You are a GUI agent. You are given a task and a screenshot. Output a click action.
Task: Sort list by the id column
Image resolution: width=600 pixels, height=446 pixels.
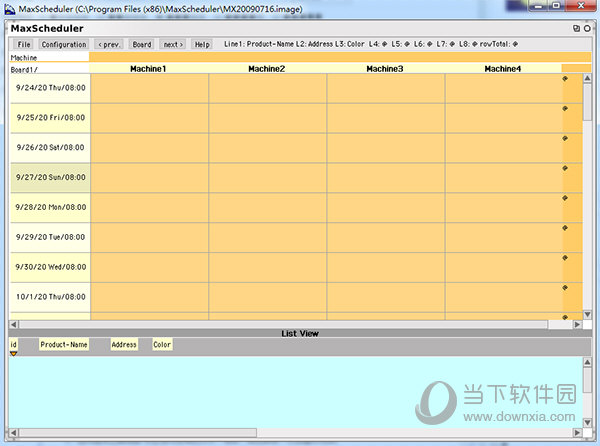point(13,344)
